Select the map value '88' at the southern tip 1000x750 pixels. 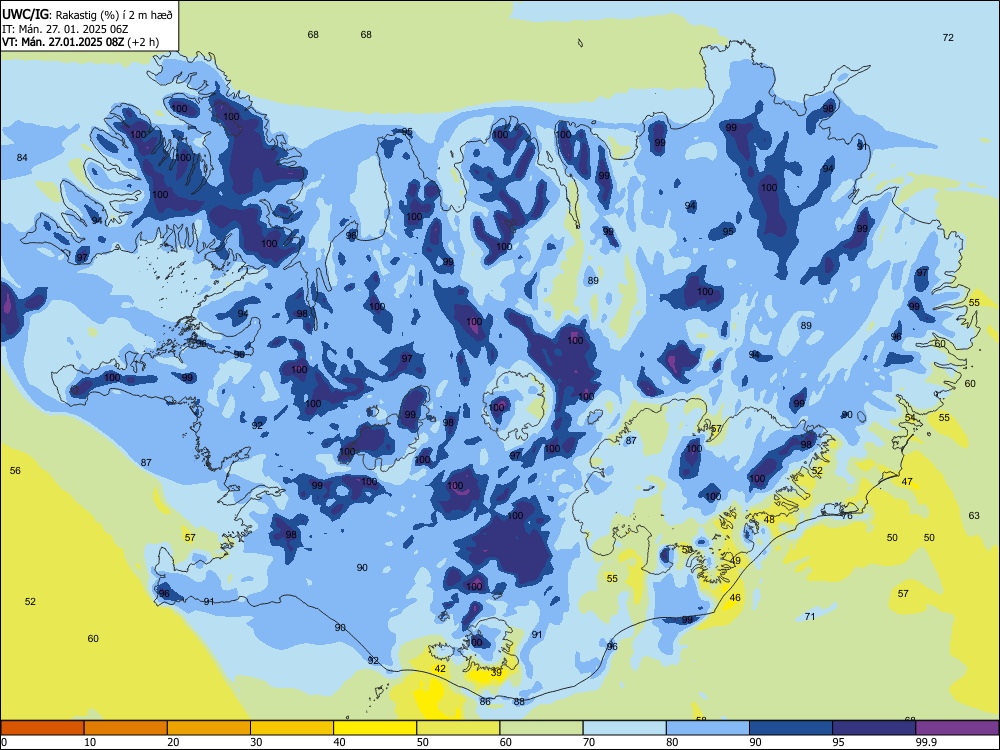click(x=519, y=702)
